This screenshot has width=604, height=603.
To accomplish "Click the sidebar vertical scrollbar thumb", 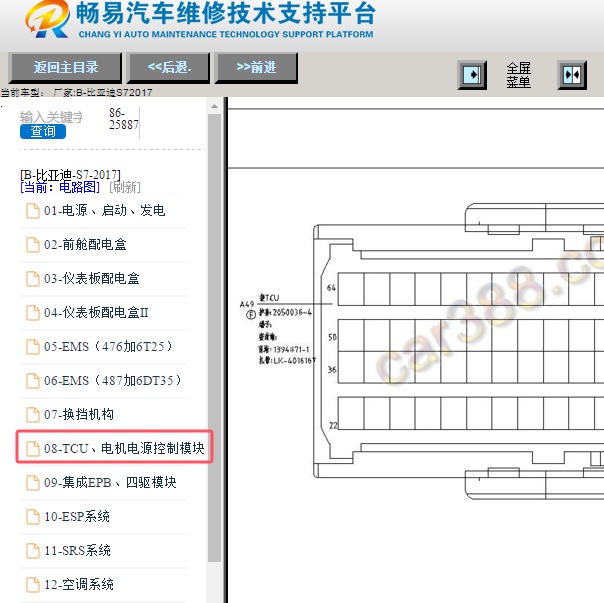I will coord(215,338).
